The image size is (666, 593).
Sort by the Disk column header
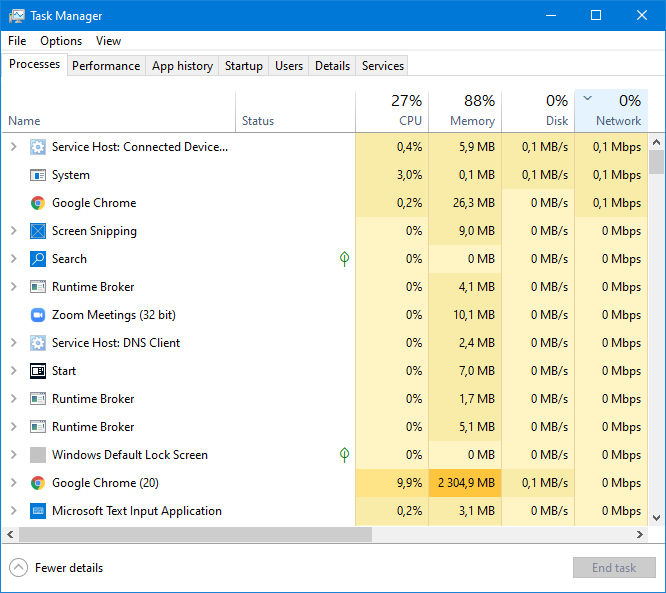pos(538,111)
